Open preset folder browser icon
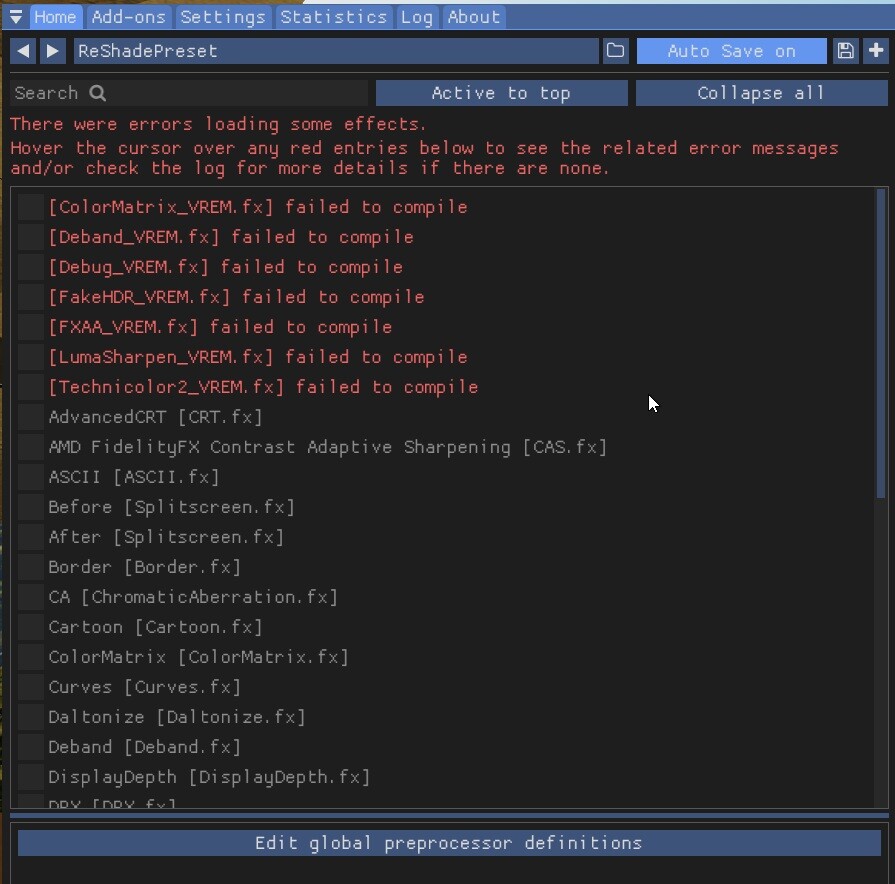 615,51
